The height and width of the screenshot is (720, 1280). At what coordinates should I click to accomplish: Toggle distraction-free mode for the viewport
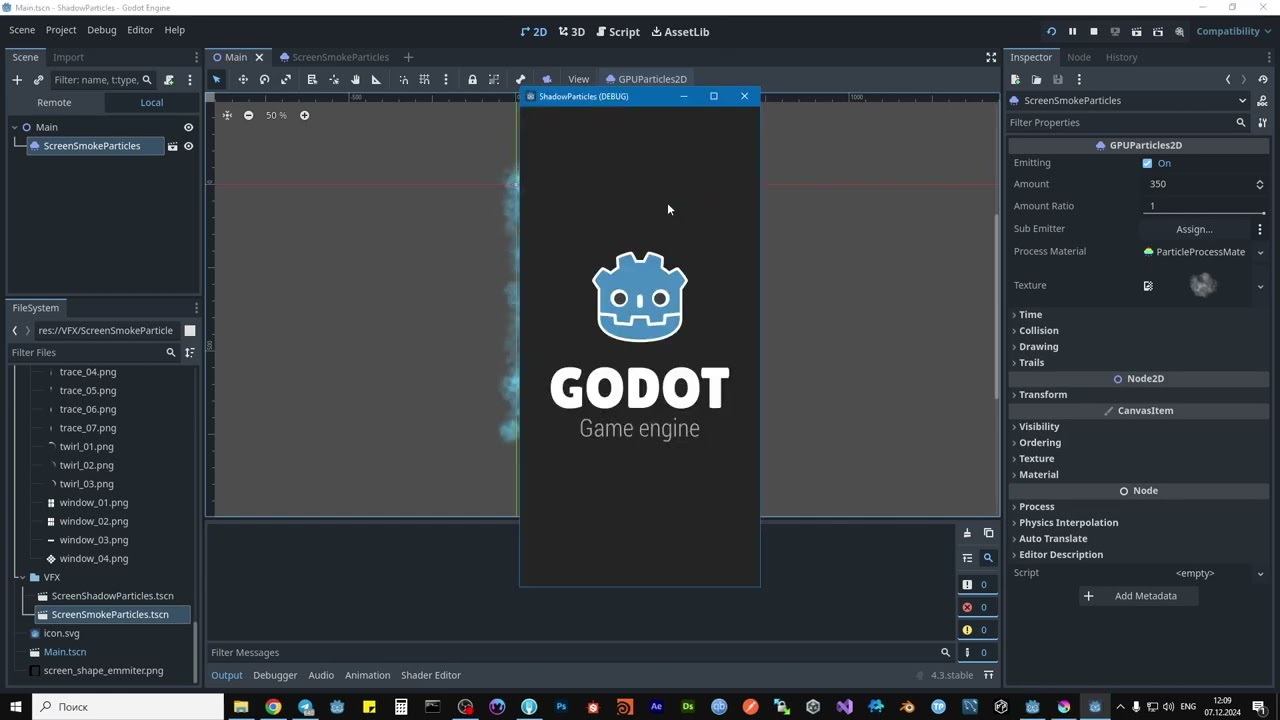point(991,57)
